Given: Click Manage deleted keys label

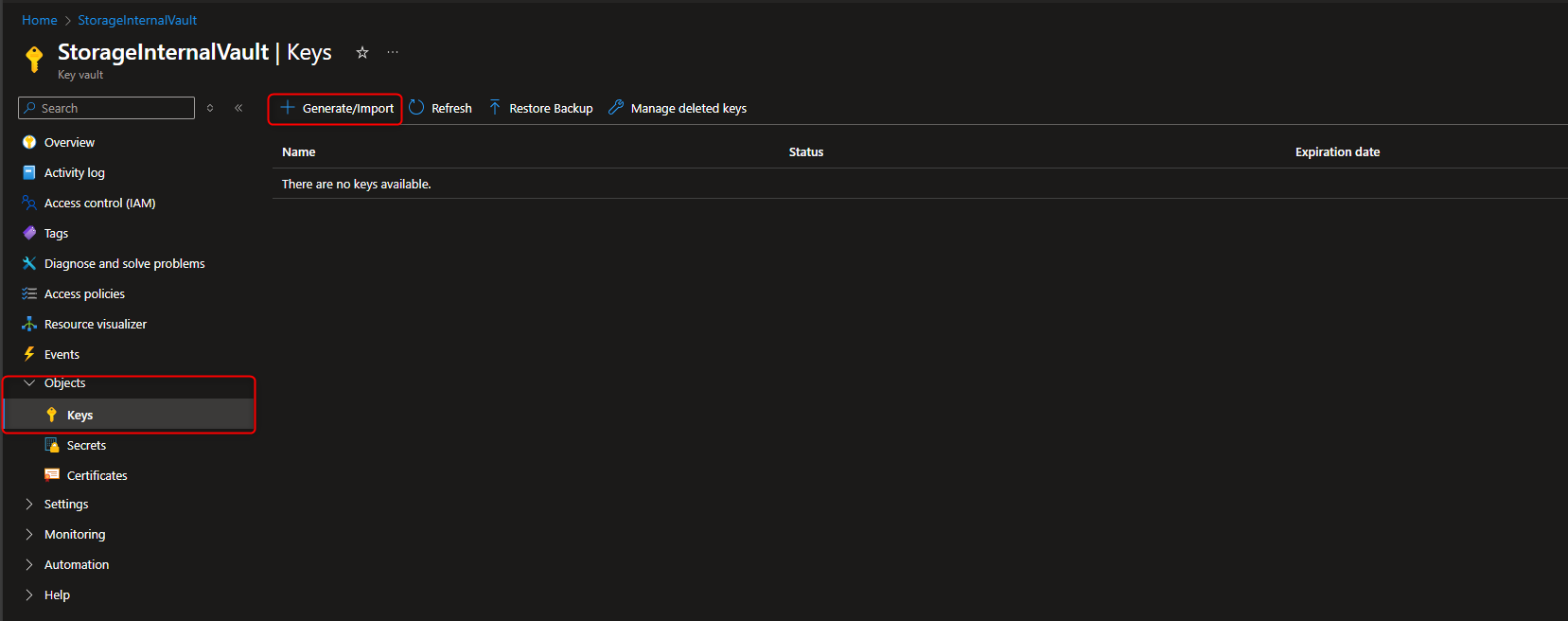Looking at the screenshot, I should pos(689,108).
